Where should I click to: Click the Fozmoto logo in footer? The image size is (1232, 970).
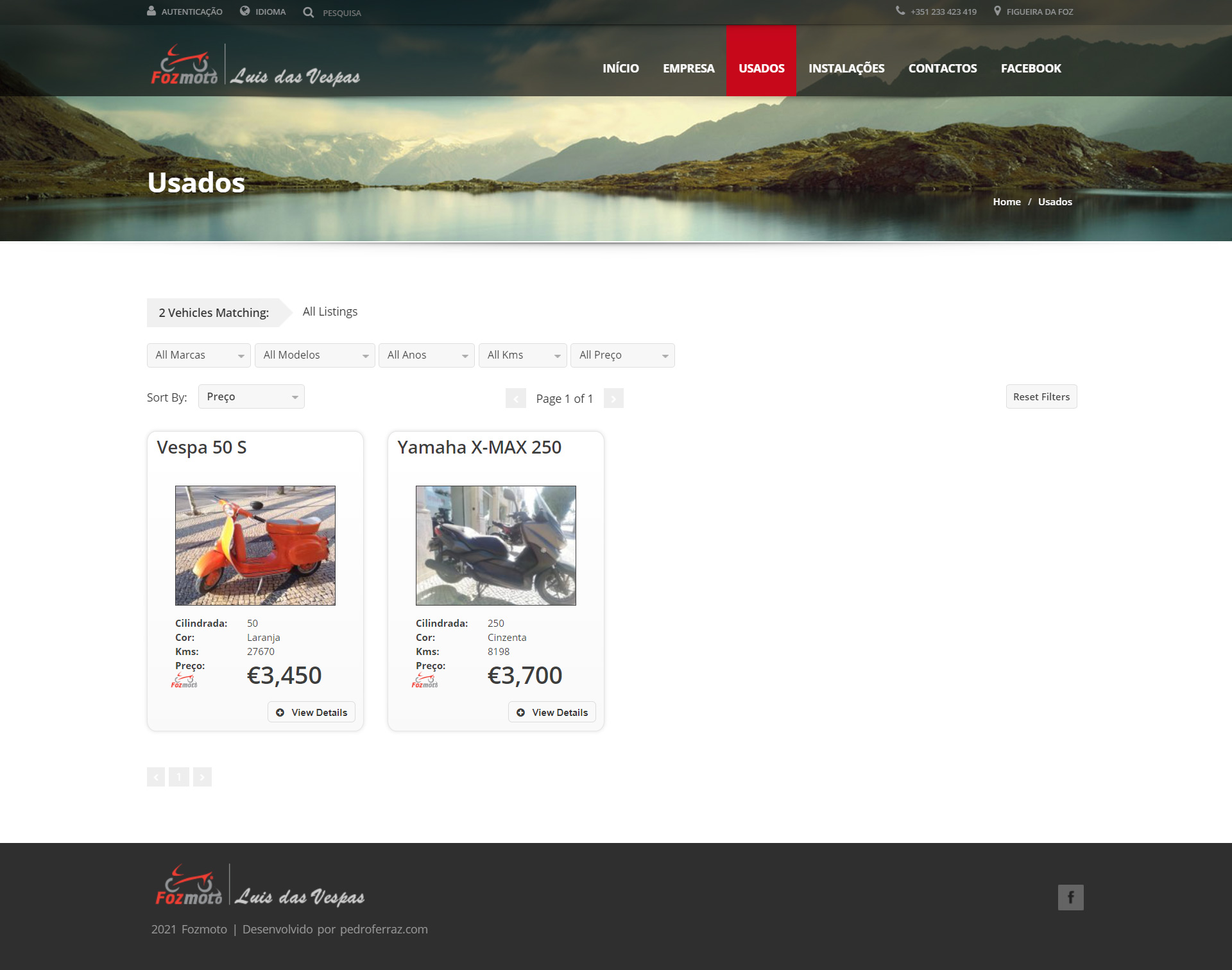click(x=260, y=885)
